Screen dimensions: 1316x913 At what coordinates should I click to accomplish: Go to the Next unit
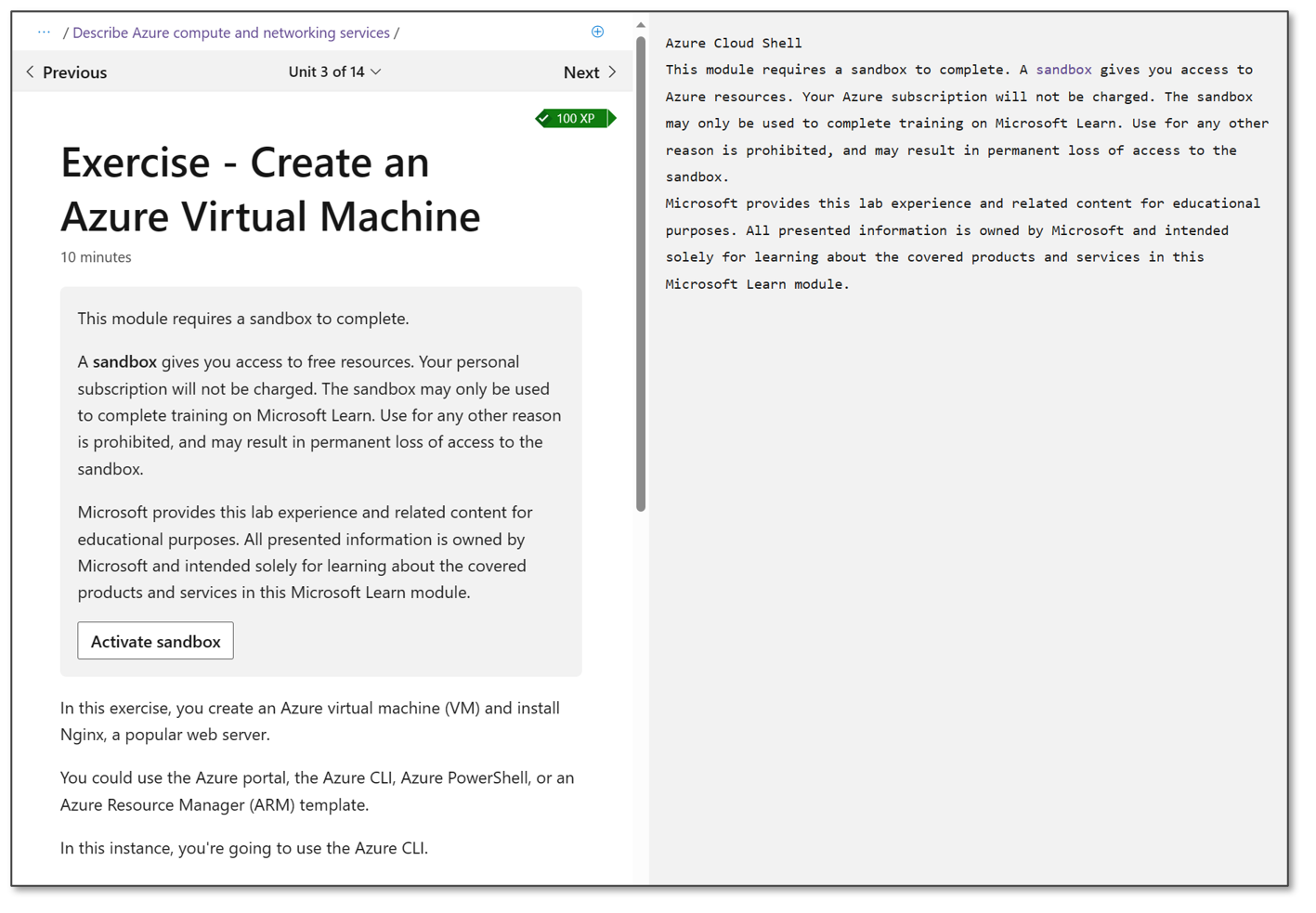pyautogui.click(x=590, y=72)
